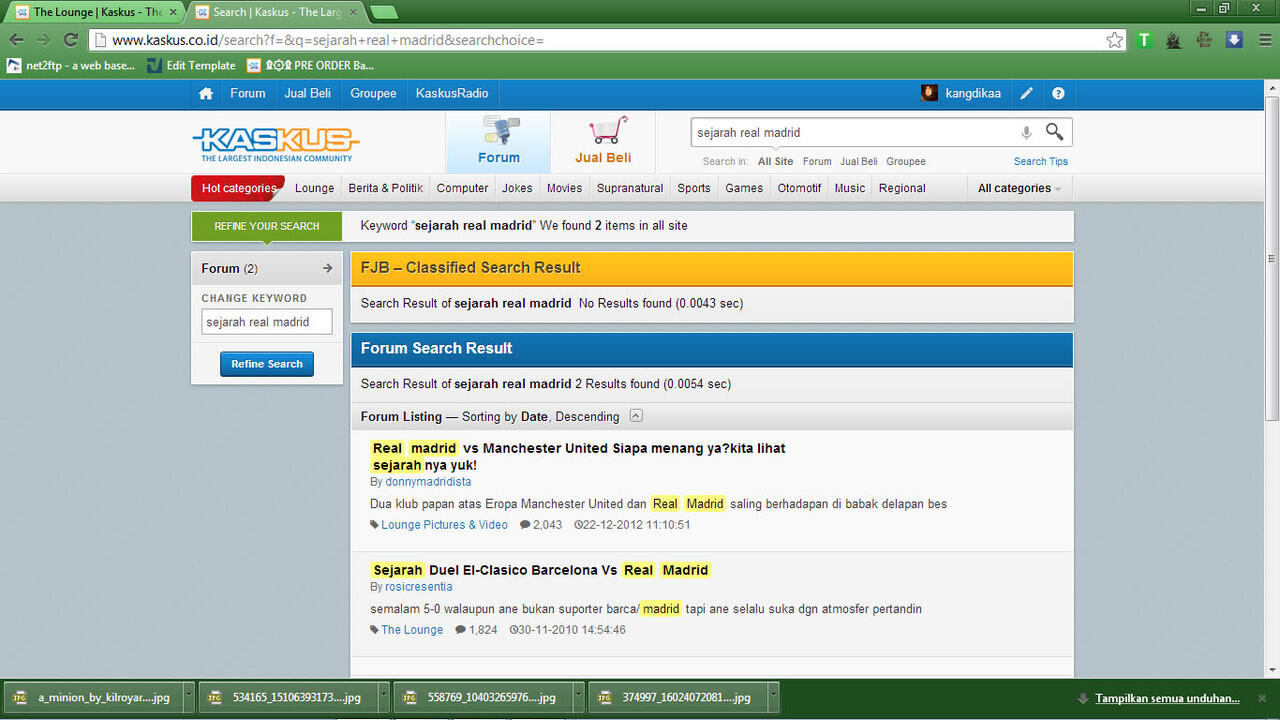Select Hot categories tab
The width and height of the screenshot is (1280, 720).
pyautogui.click(x=238, y=188)
